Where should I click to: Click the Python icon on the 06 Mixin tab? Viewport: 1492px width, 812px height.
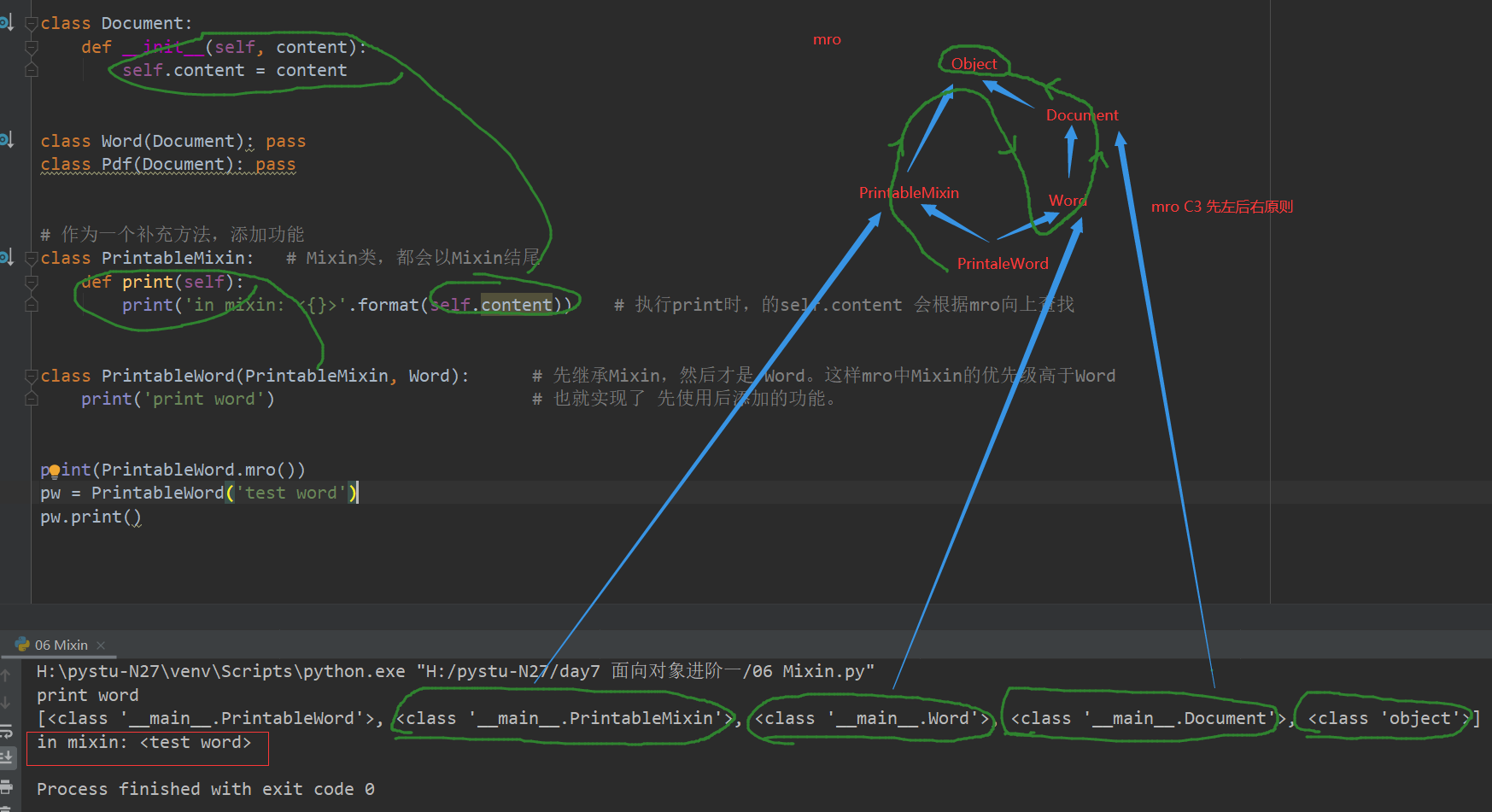tap(22, 645)
